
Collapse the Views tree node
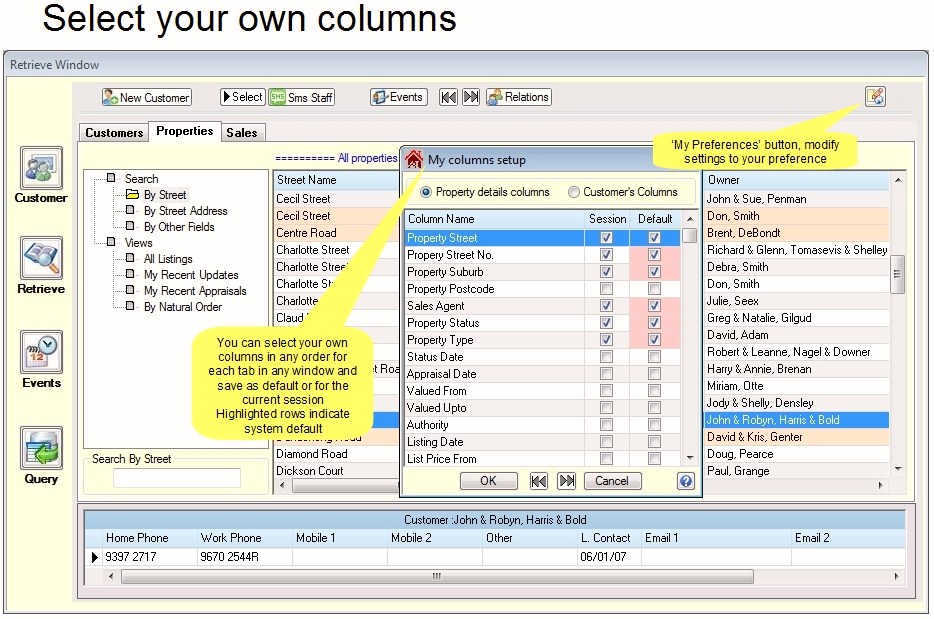click(110, 242)
